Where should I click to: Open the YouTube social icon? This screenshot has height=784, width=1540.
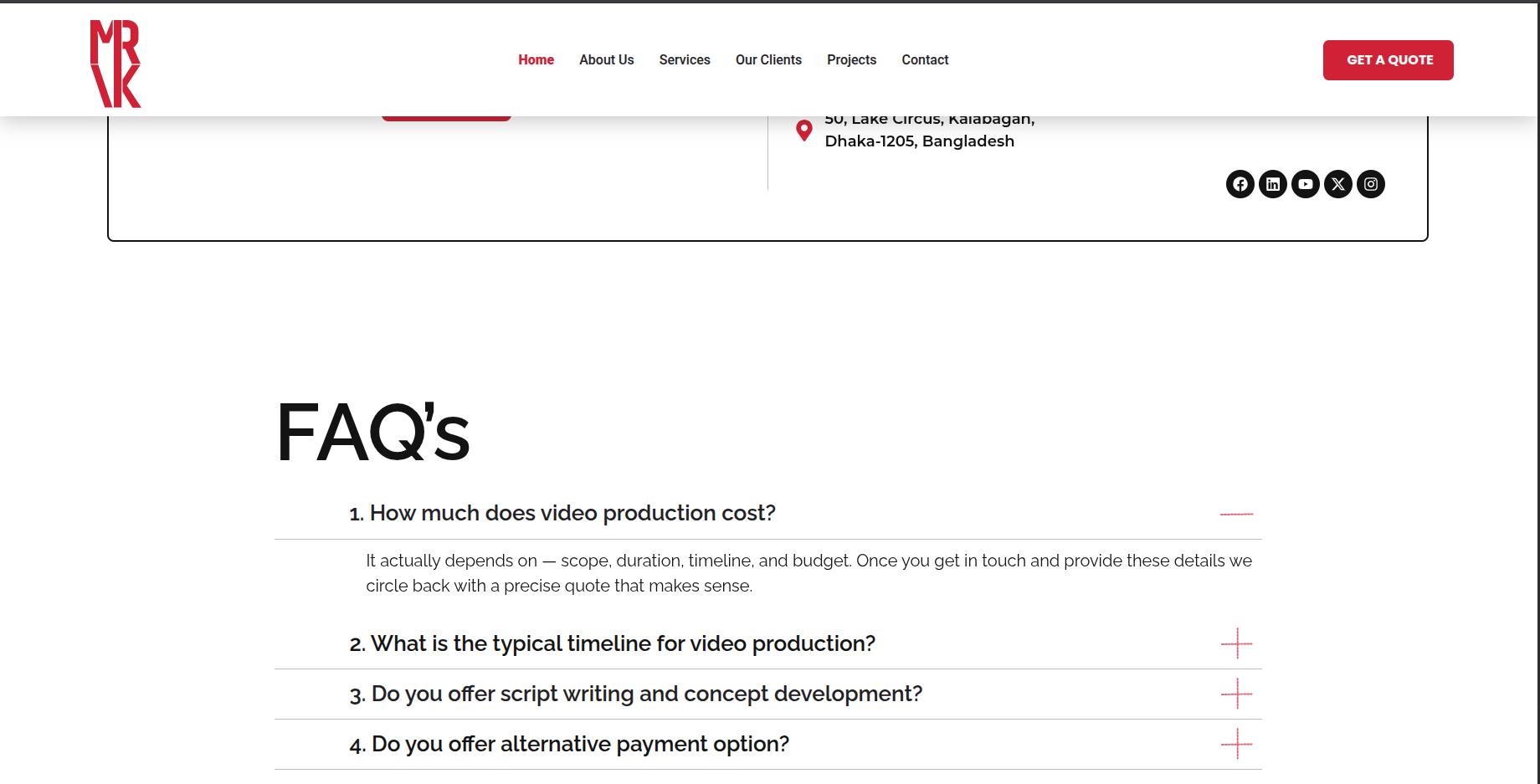coord(1305,184)
